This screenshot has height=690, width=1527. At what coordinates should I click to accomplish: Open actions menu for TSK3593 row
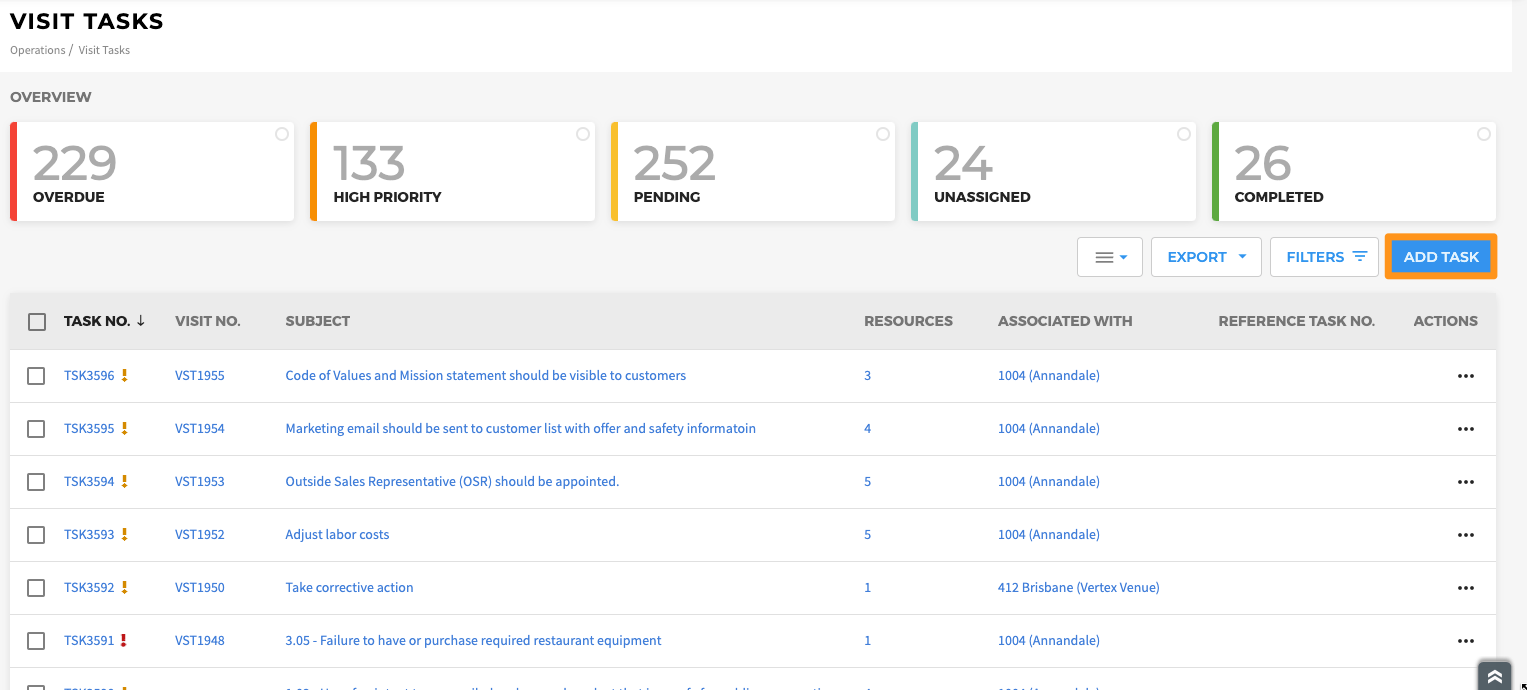(1466, 535)
